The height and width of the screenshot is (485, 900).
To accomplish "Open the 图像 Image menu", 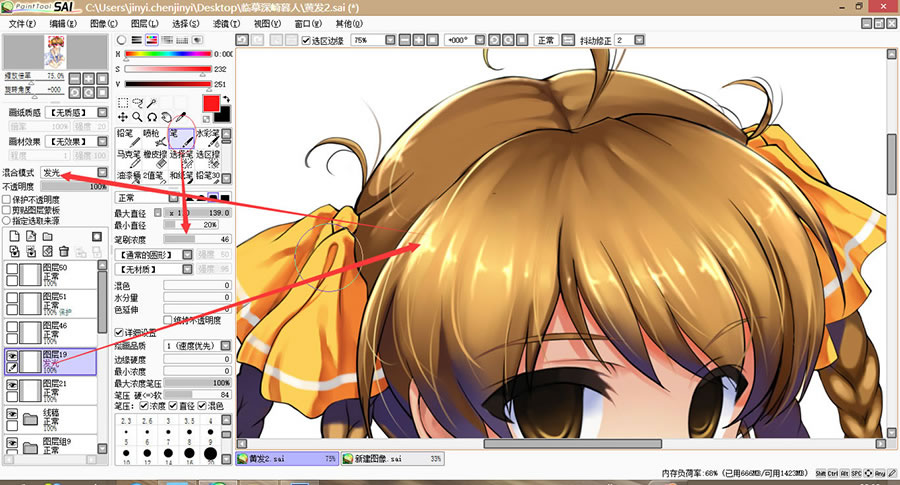I will [x=103, y=24].
